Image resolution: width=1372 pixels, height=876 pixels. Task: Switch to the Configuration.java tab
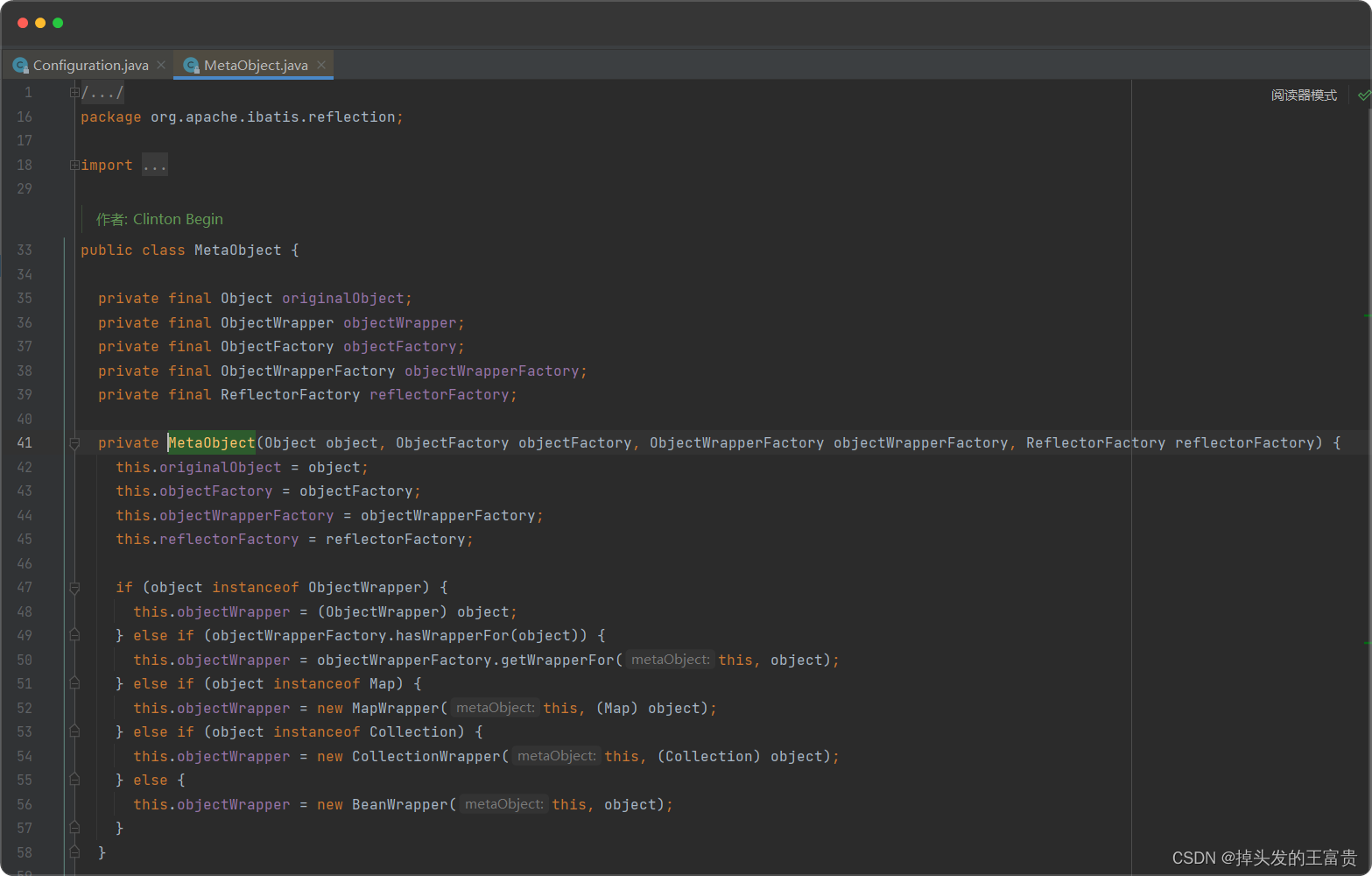tap(90, 65)
